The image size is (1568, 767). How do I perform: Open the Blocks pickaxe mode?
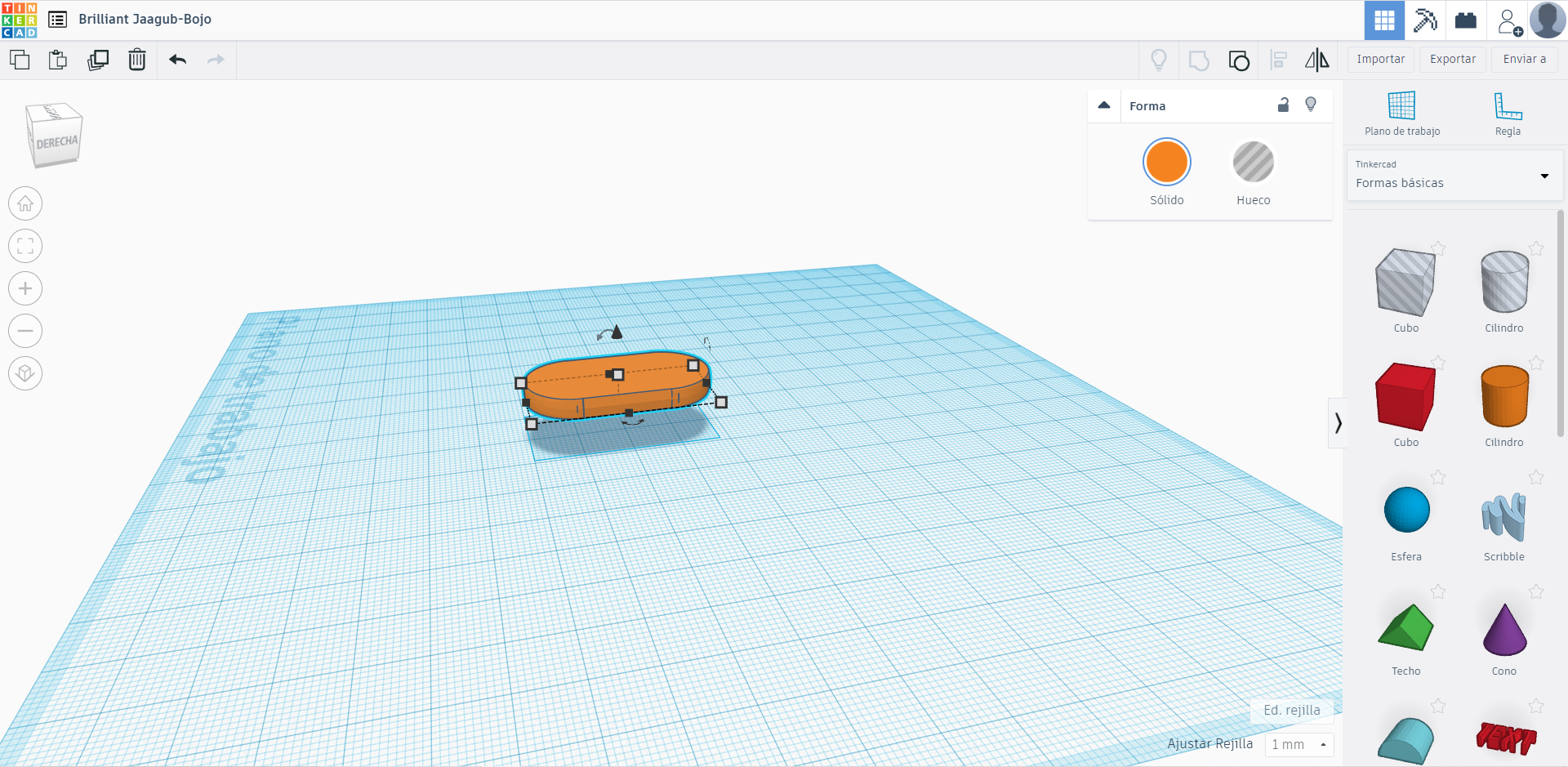[1425, 20]
